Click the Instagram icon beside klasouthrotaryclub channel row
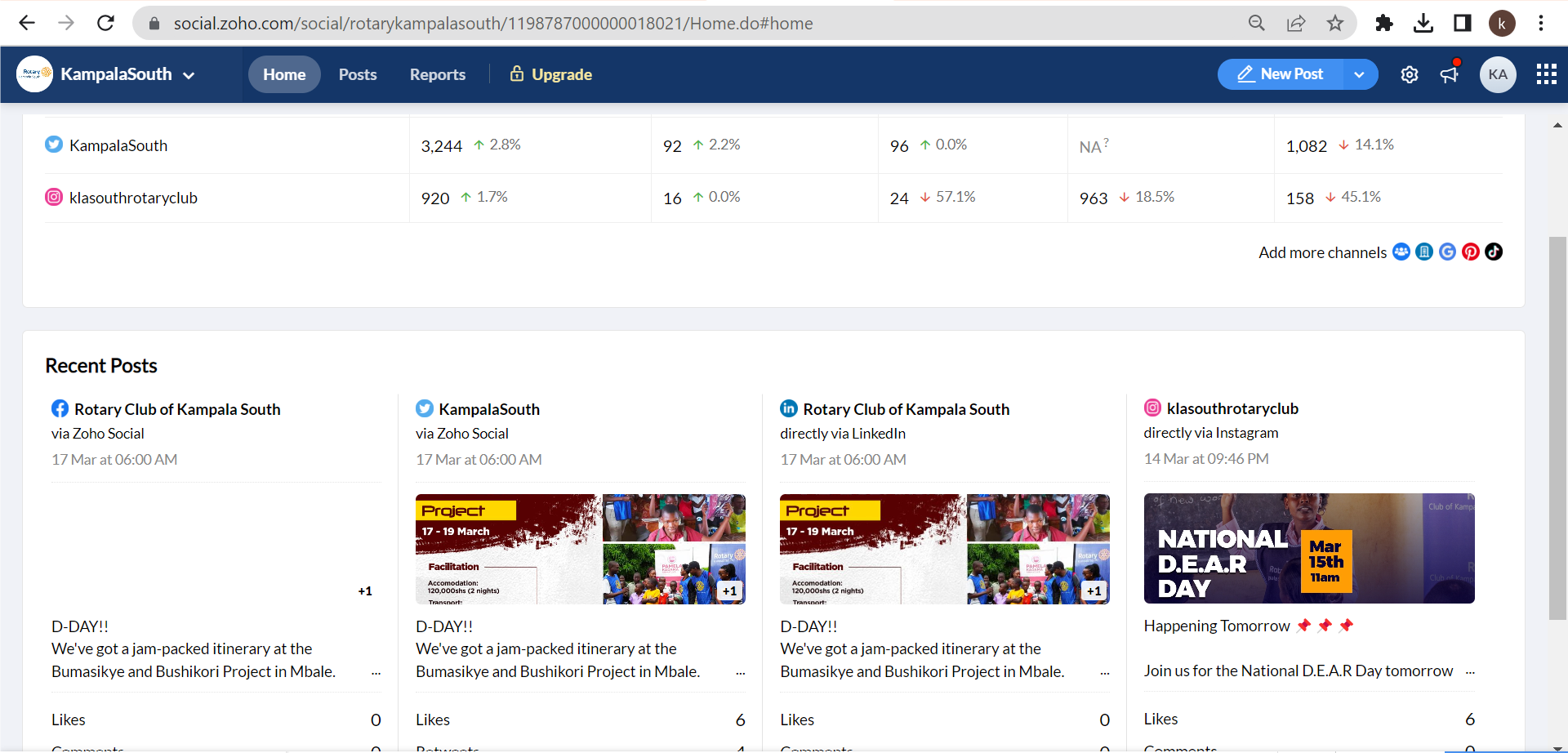1568x753 pixels. [54, 197]
